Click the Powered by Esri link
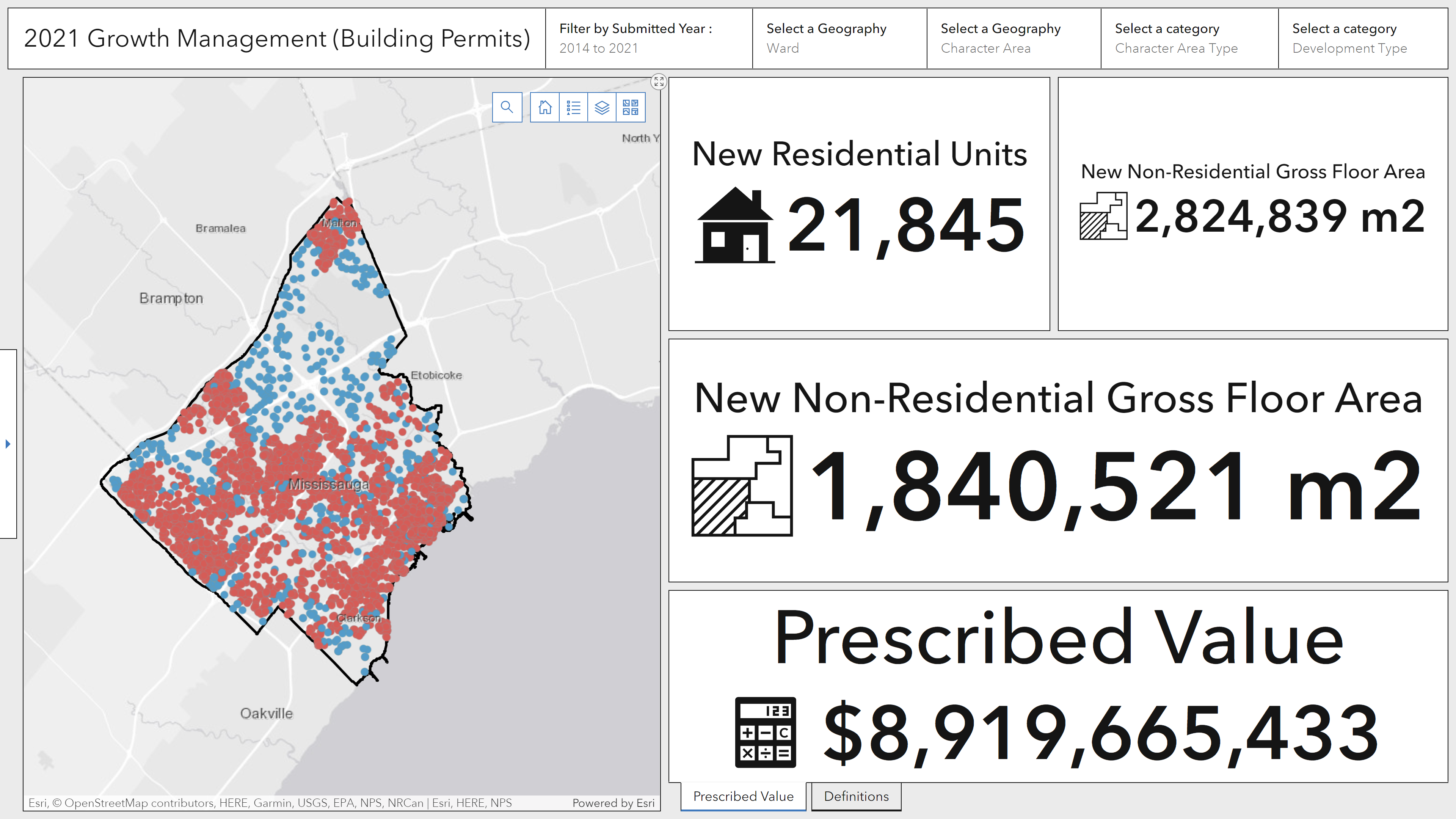This screenshot has width=1456, height=819. coord(613,803)
